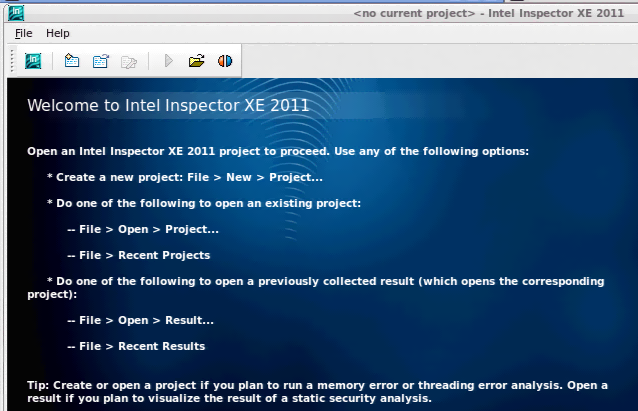Click the 'File > Recent Results' line
The width and height of the screenshot is (638, 411).
[136, 346]
